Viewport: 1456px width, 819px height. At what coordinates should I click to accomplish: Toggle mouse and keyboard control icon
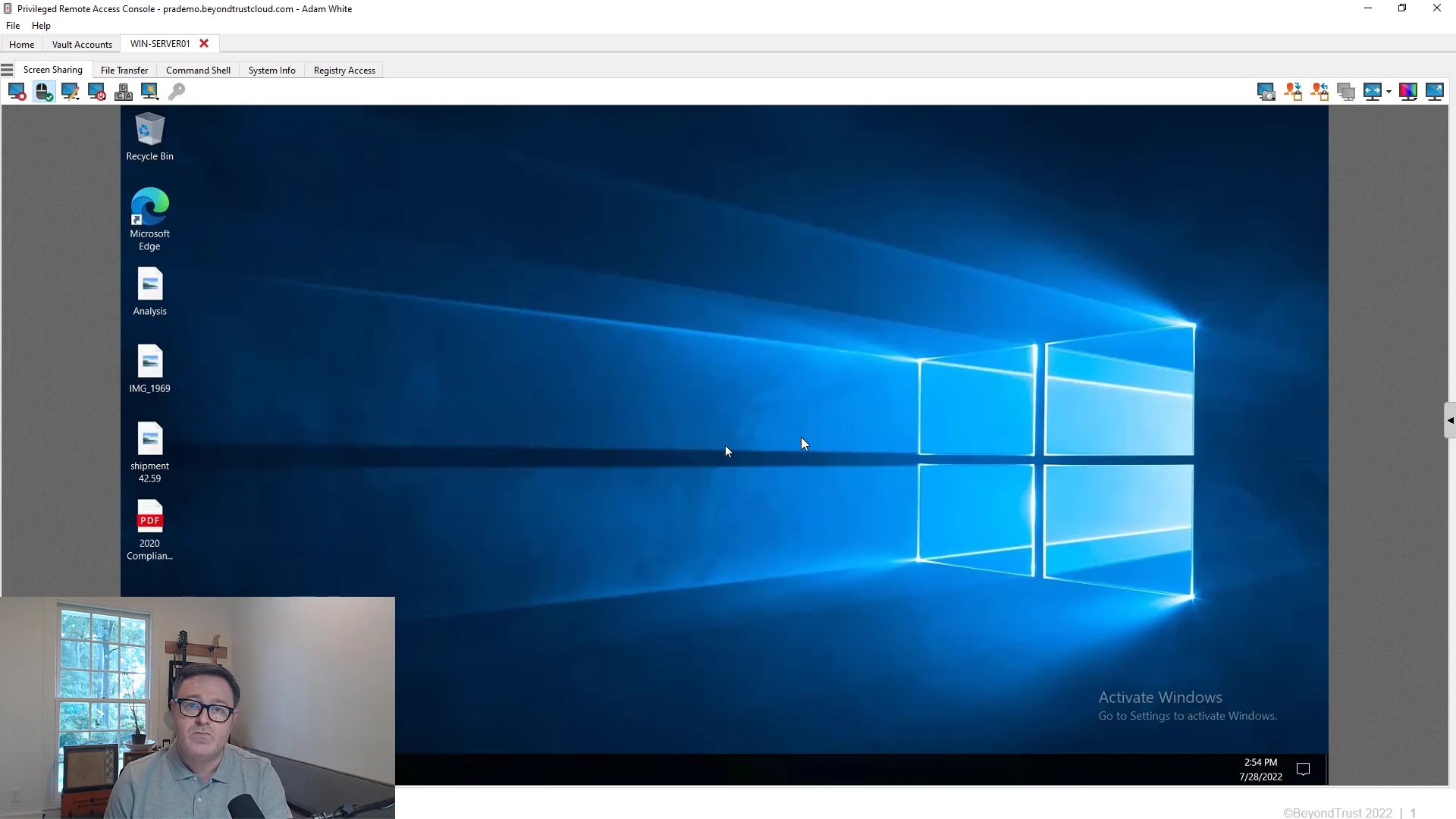[44, 92]
